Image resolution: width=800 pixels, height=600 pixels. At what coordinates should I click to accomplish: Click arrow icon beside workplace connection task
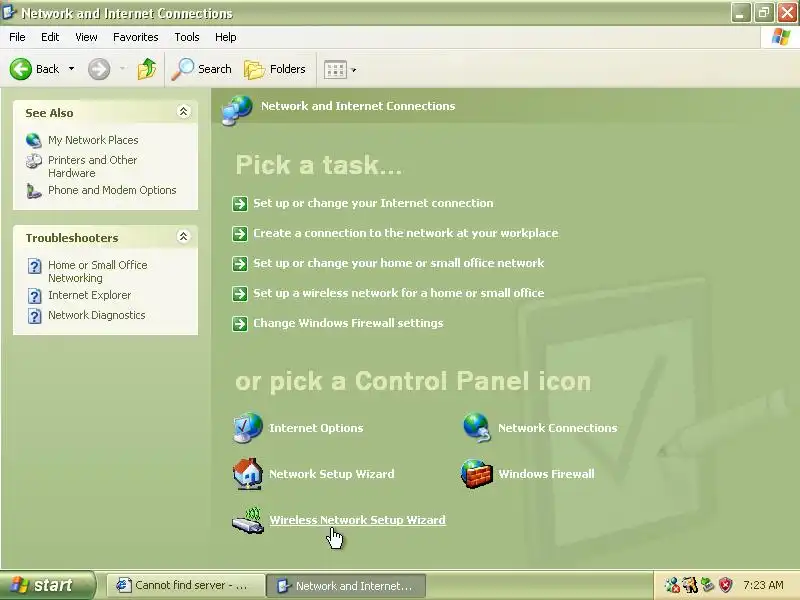click(240, 234)
